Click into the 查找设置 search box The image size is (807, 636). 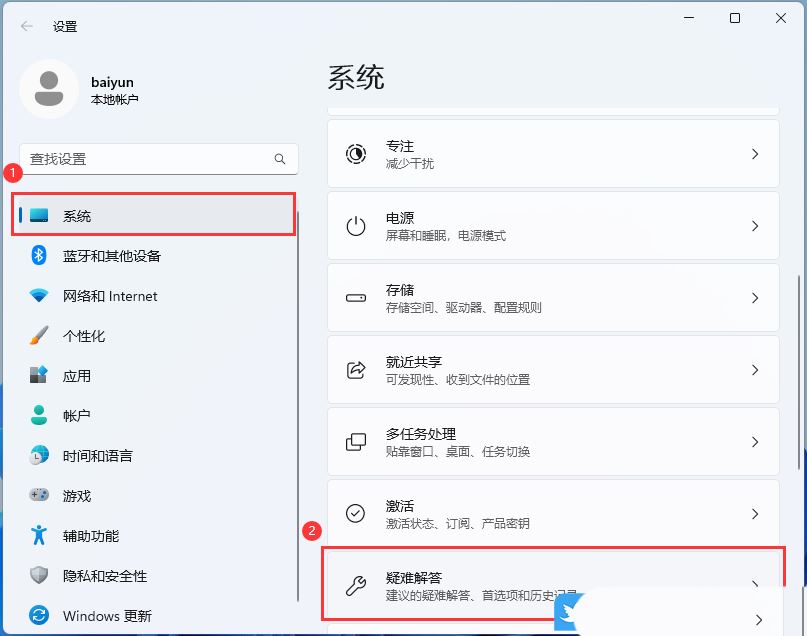(159, 159)
